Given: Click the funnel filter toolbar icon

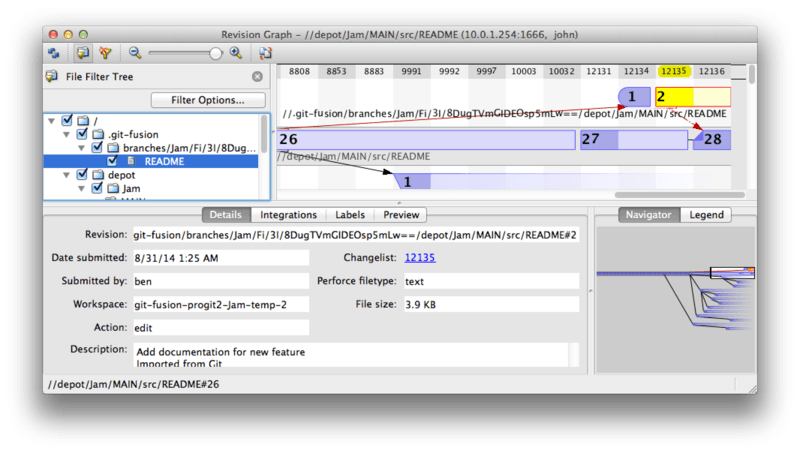Looking at the screenshot, I should coord(103,53).
